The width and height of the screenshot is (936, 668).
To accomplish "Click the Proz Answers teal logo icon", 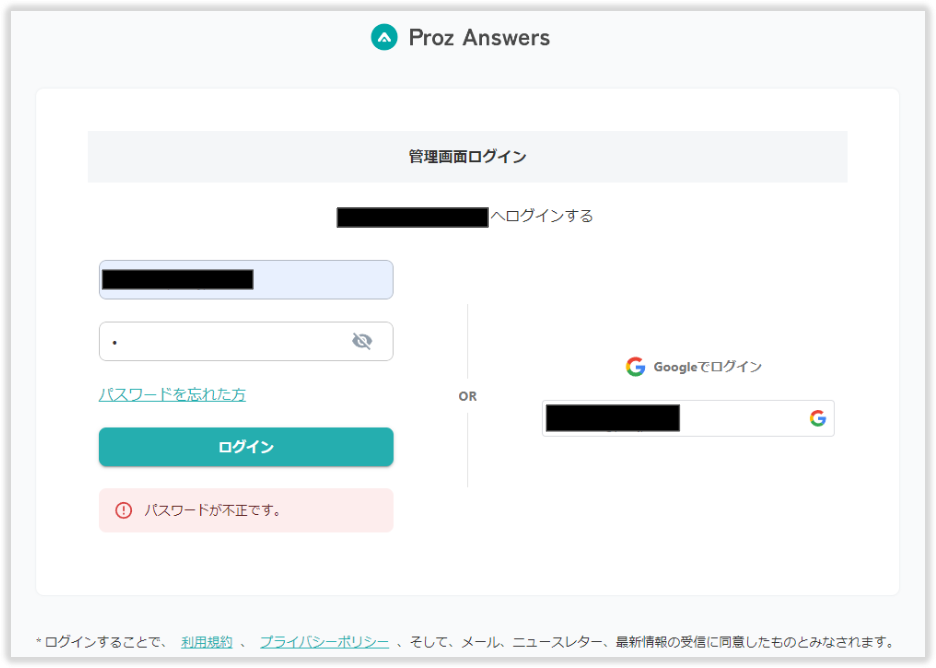I will (384, 38).
